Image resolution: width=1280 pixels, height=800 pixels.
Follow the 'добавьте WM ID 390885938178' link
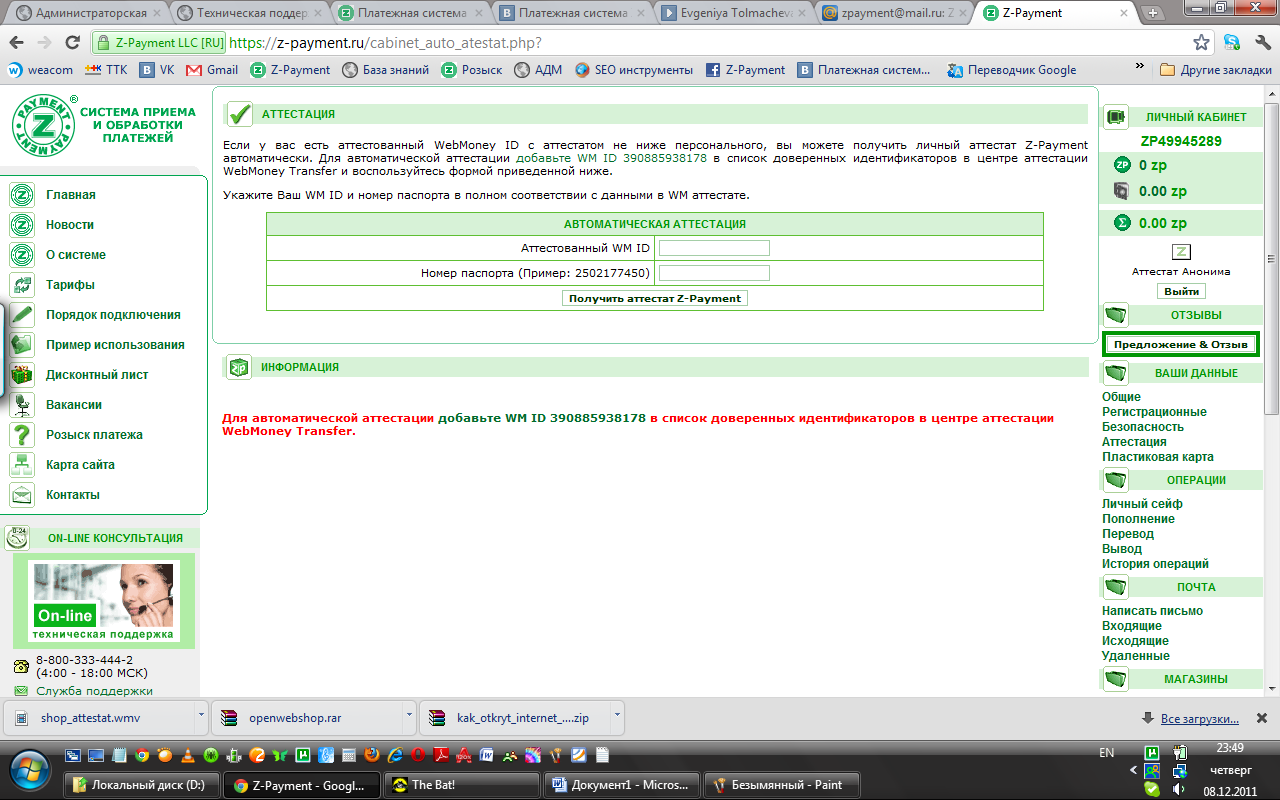[x=611, y=158]
